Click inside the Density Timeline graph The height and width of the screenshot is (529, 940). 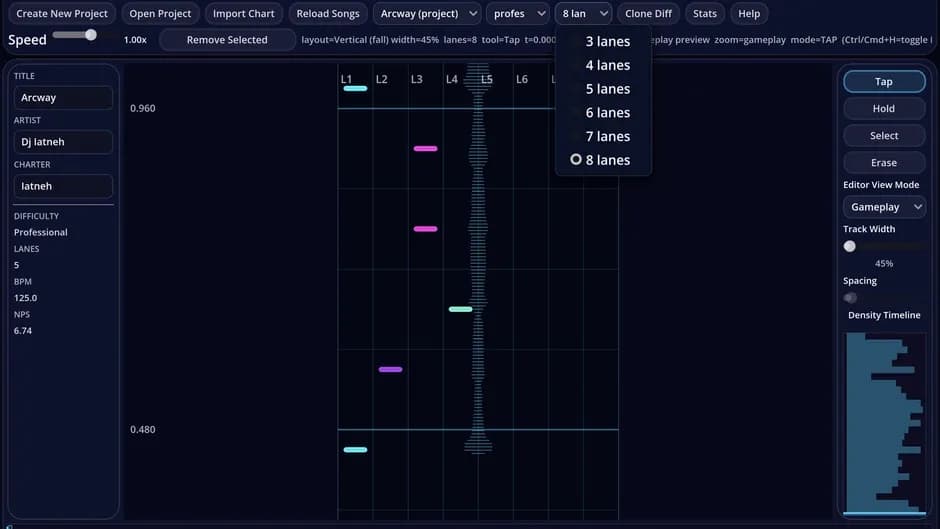tap(884, 423)
